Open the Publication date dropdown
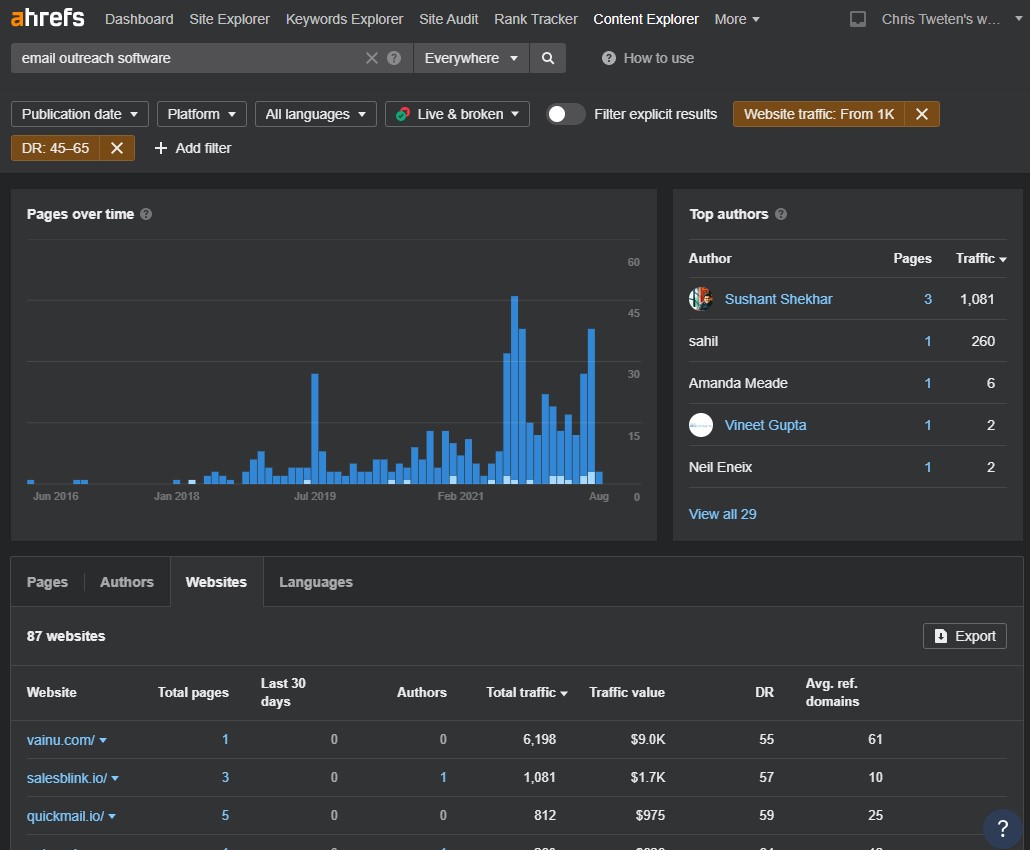This screenshot has height=850, width=1030. 79,114
